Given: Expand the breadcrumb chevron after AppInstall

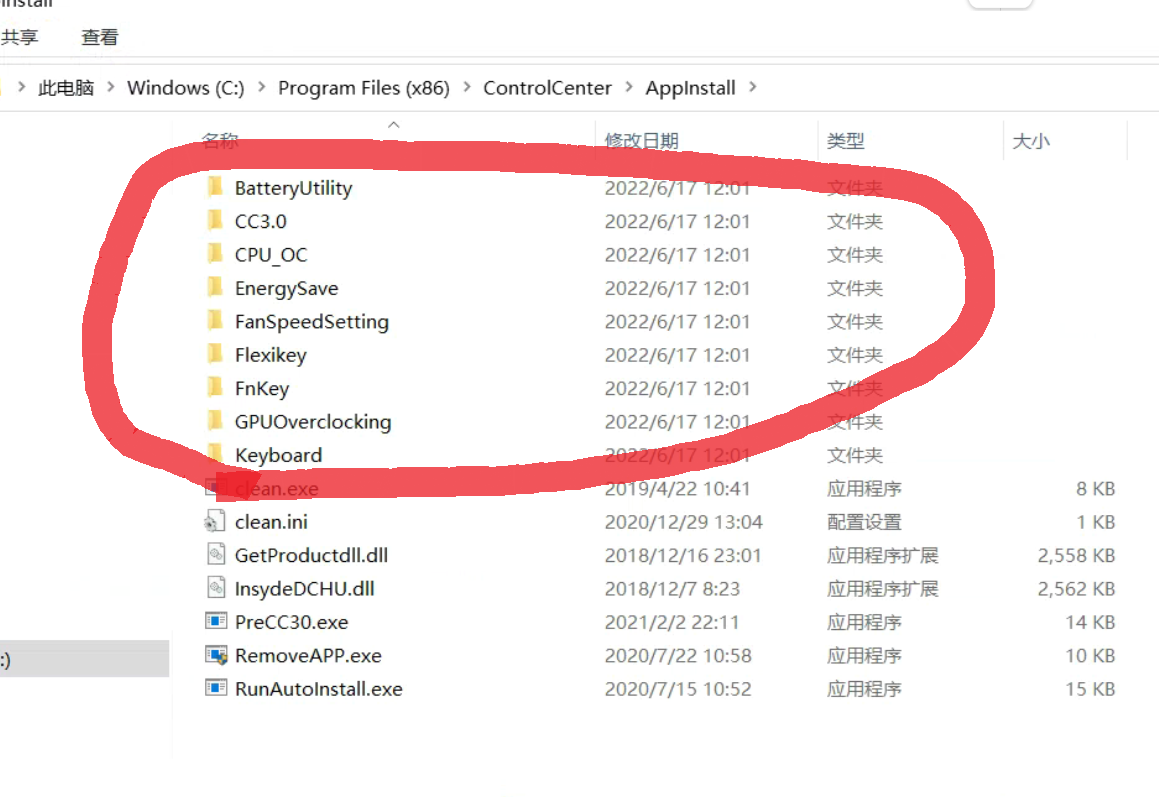Looking at the screenshot, I should click(751, 88).
